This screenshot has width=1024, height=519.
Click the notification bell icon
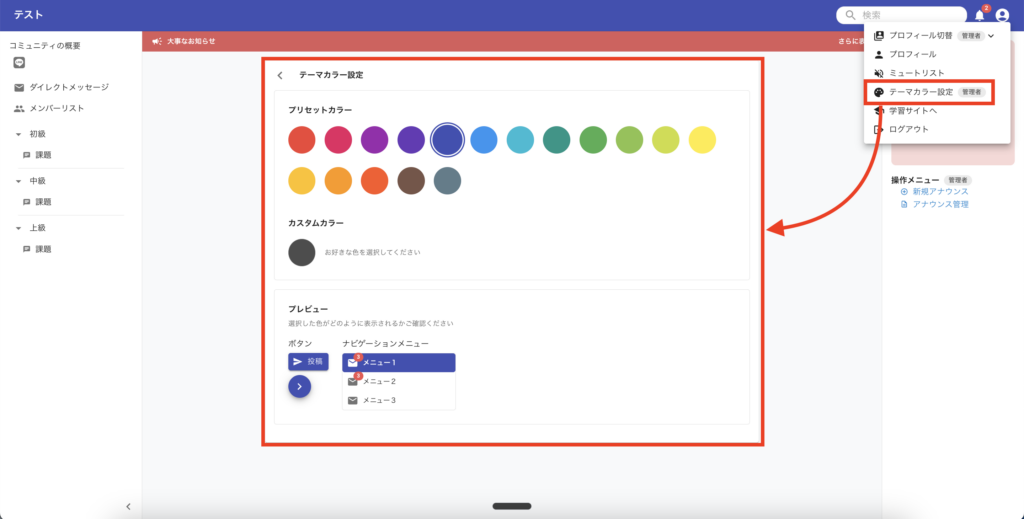click(x=979, y=15)
